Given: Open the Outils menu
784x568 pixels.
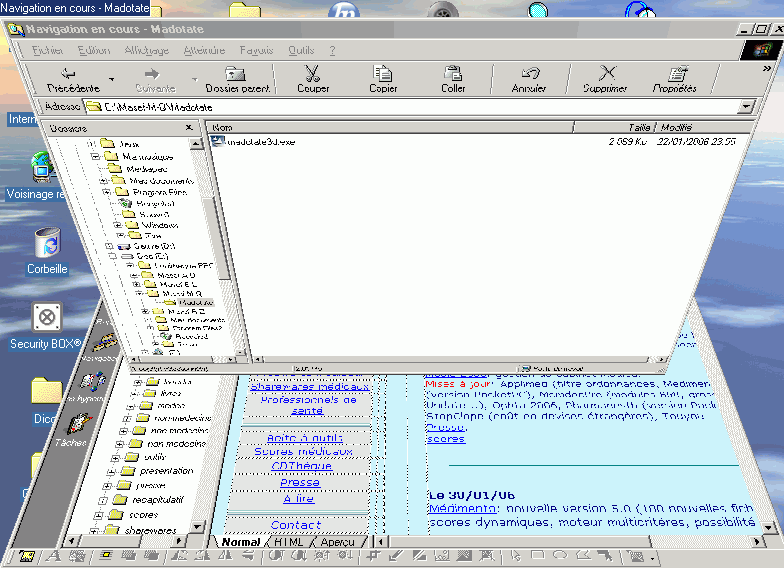Looking at the screenshot, I should pyautogui.click(x=301, y=50).
